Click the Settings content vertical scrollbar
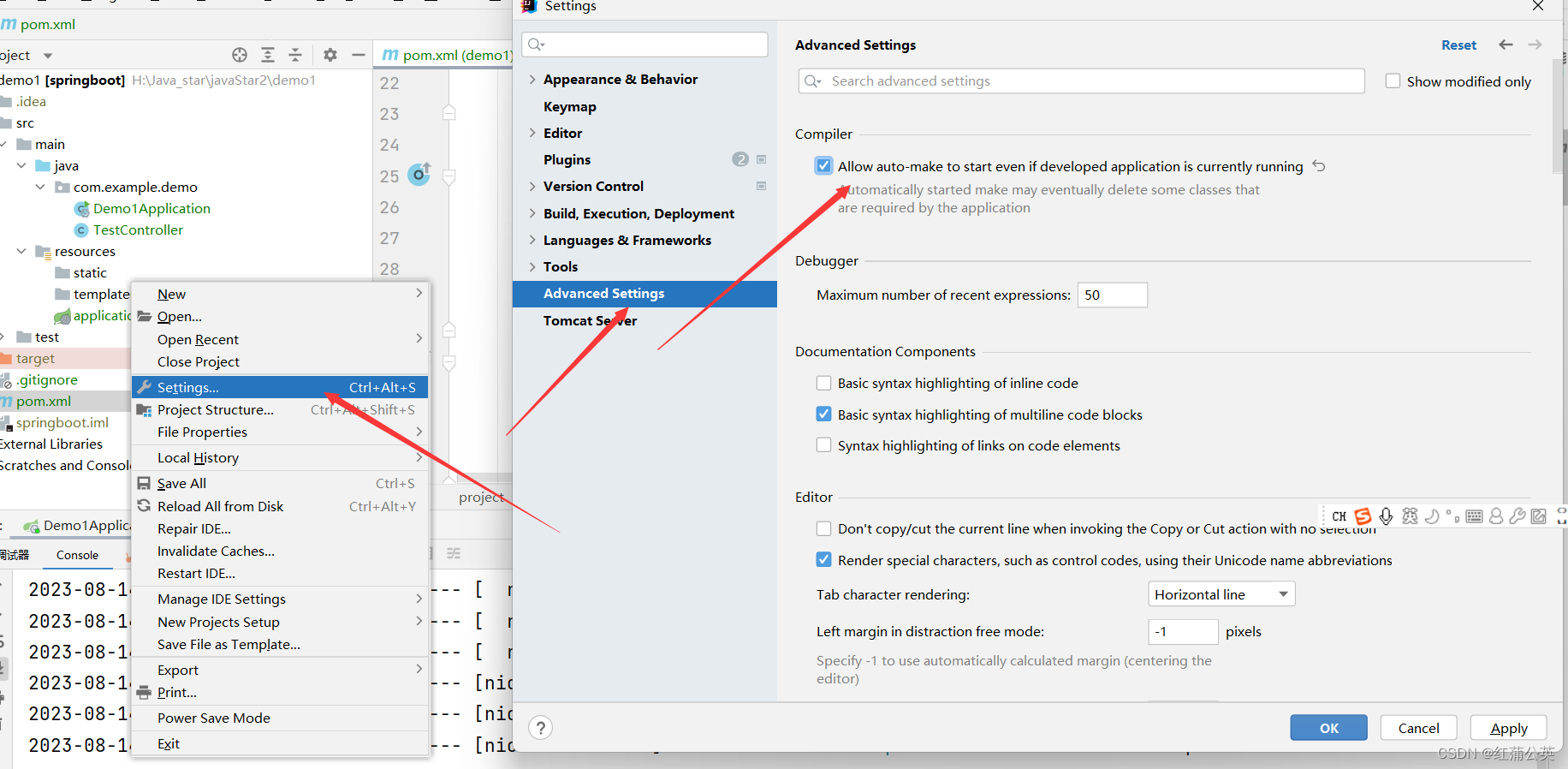This screenshot has height=769, width=1568. click(x=1556, y=116)
